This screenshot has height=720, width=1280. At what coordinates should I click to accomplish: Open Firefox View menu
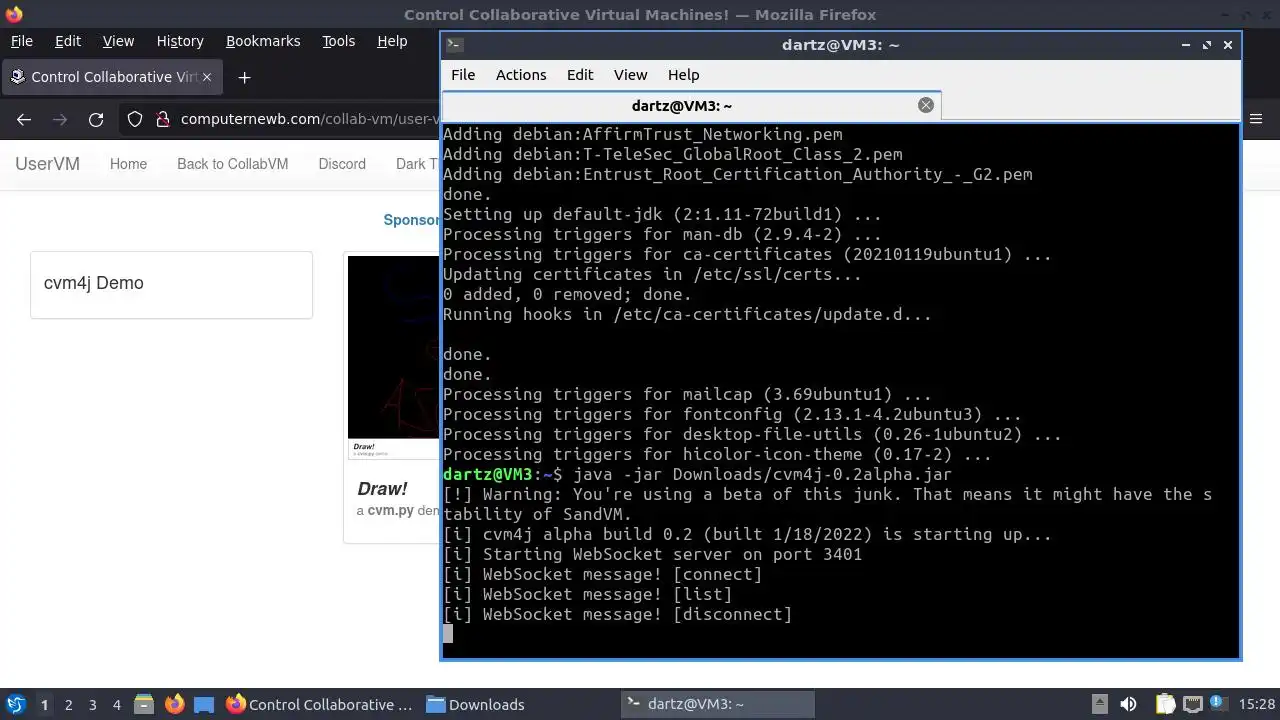coord(118,41)
